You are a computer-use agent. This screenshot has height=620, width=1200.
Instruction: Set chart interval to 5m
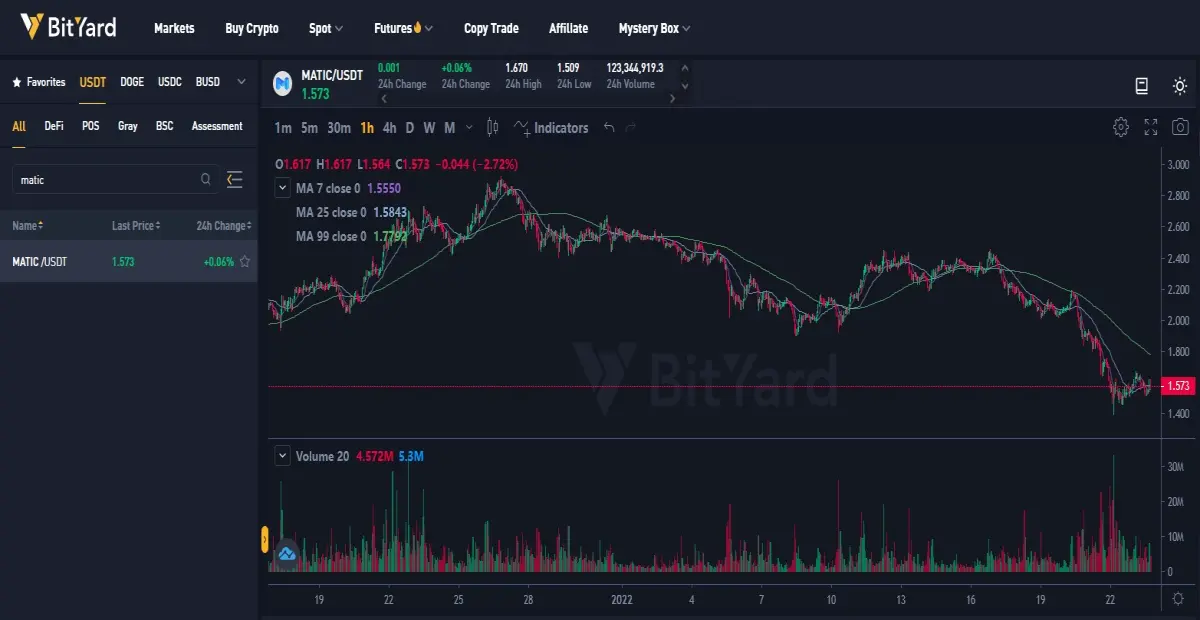point(309,128)
